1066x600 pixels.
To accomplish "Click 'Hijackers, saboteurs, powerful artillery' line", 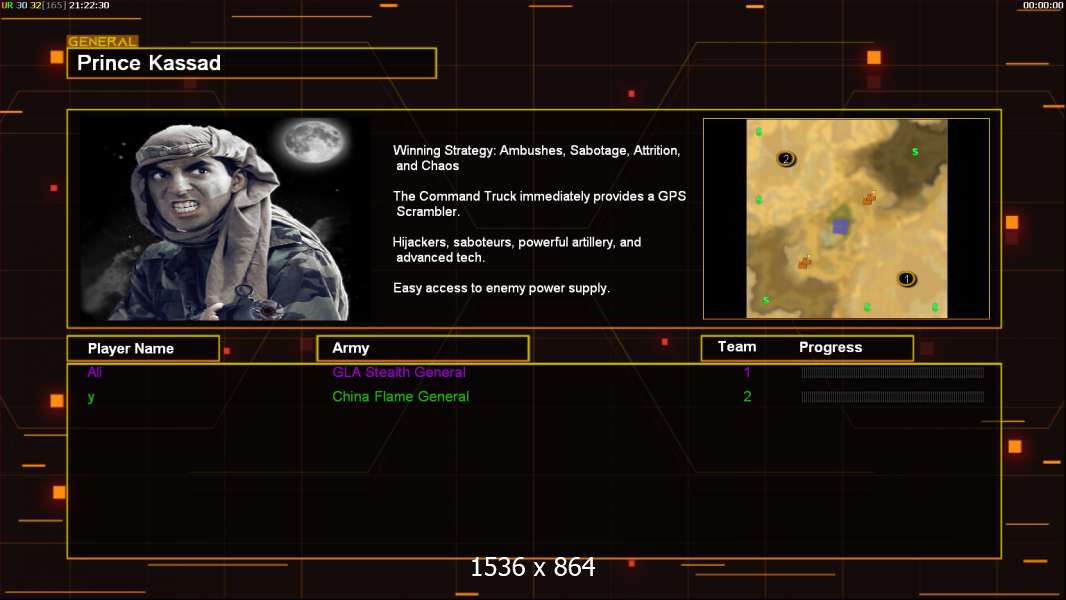I will tap(517, 249).
